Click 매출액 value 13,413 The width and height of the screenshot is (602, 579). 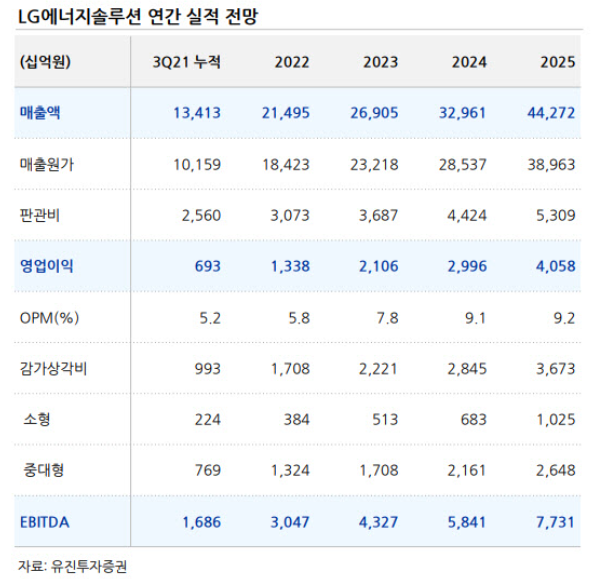[x=197, y=113]
